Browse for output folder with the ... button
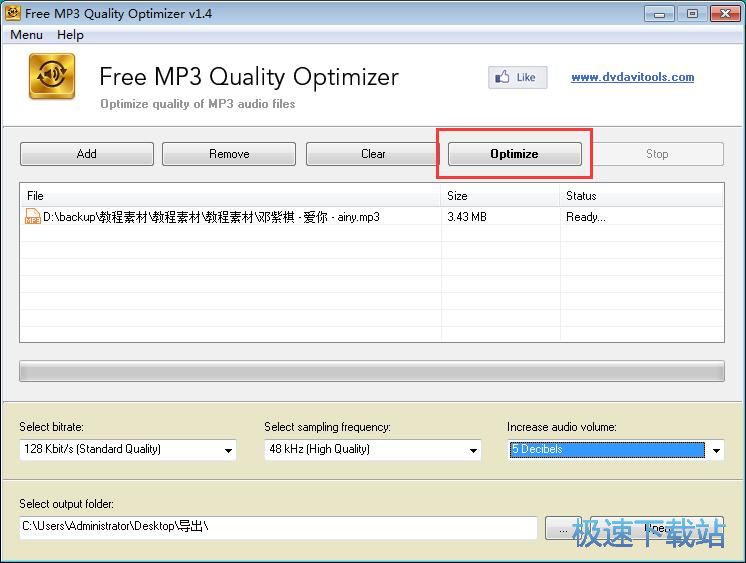The width and height of the screenshot is (746, 563). tap(562, 527)
